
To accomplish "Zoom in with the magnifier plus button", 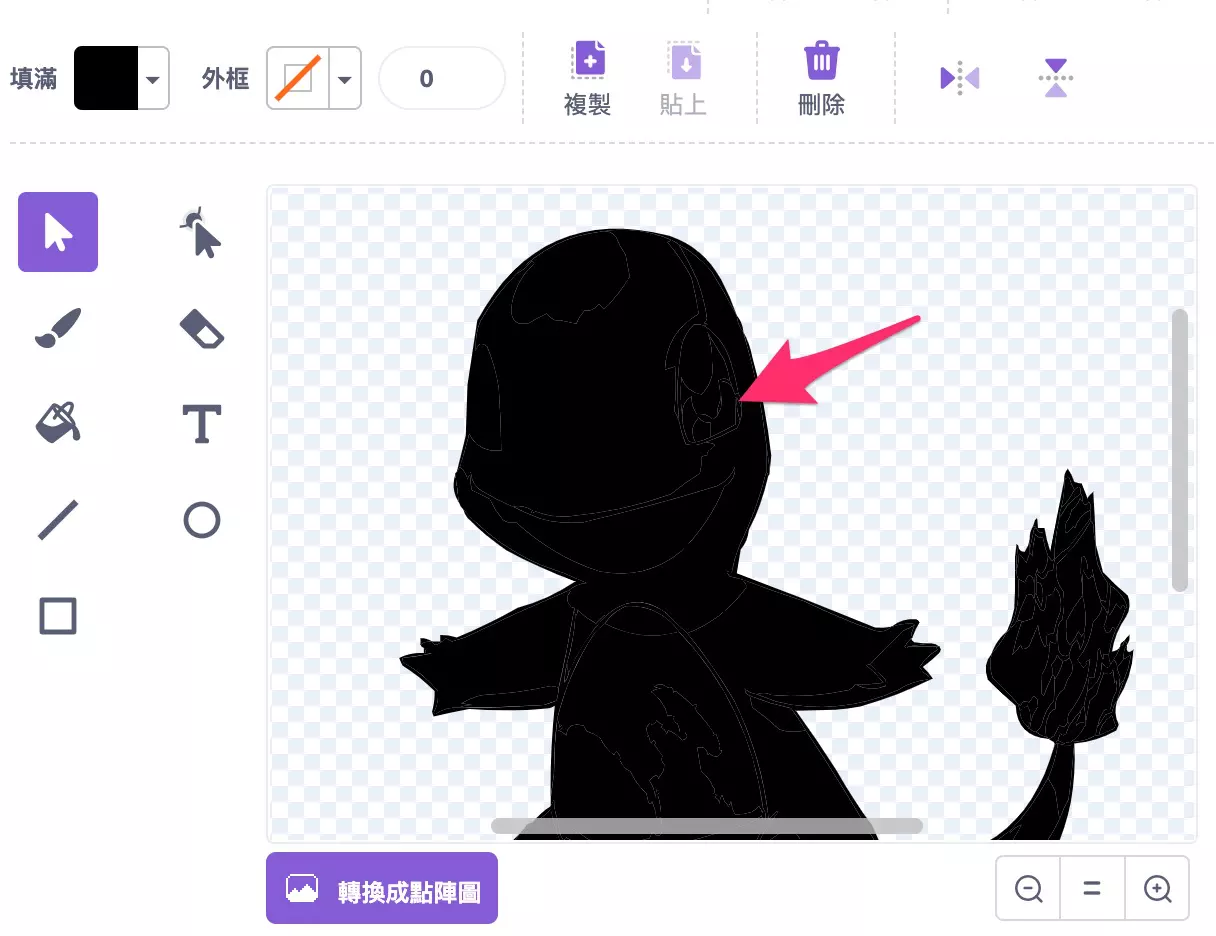I will pyautogui.click(x=1157, y=888).
